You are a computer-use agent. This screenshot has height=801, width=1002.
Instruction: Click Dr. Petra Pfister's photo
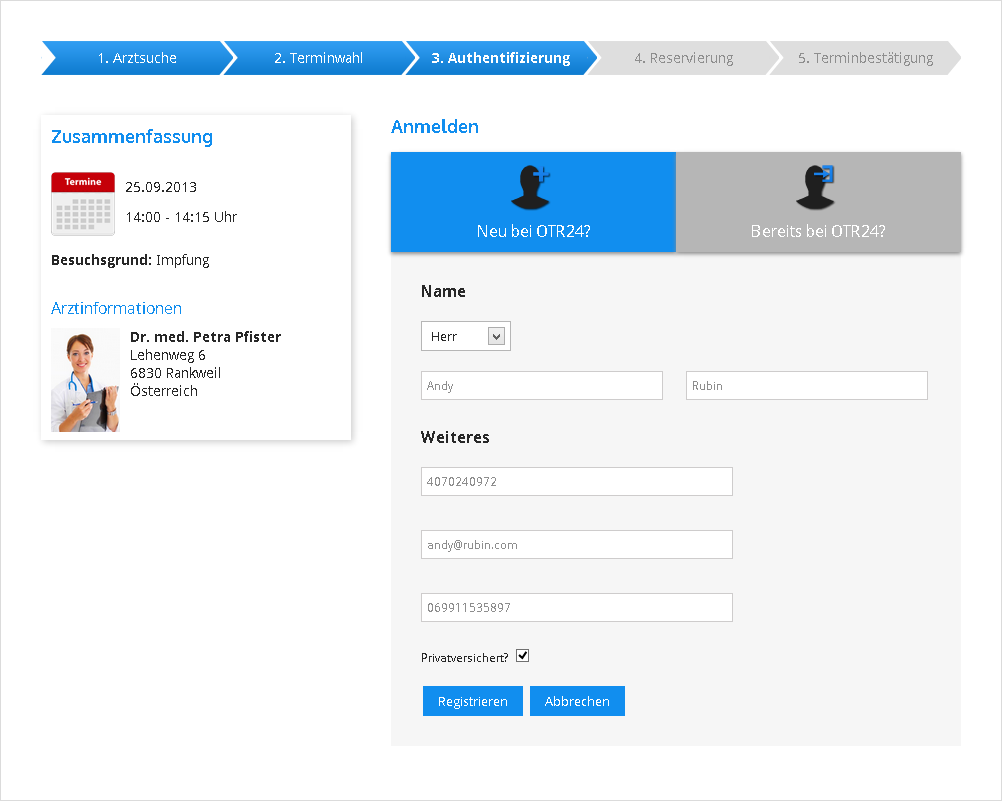click(x=85, y=380)
